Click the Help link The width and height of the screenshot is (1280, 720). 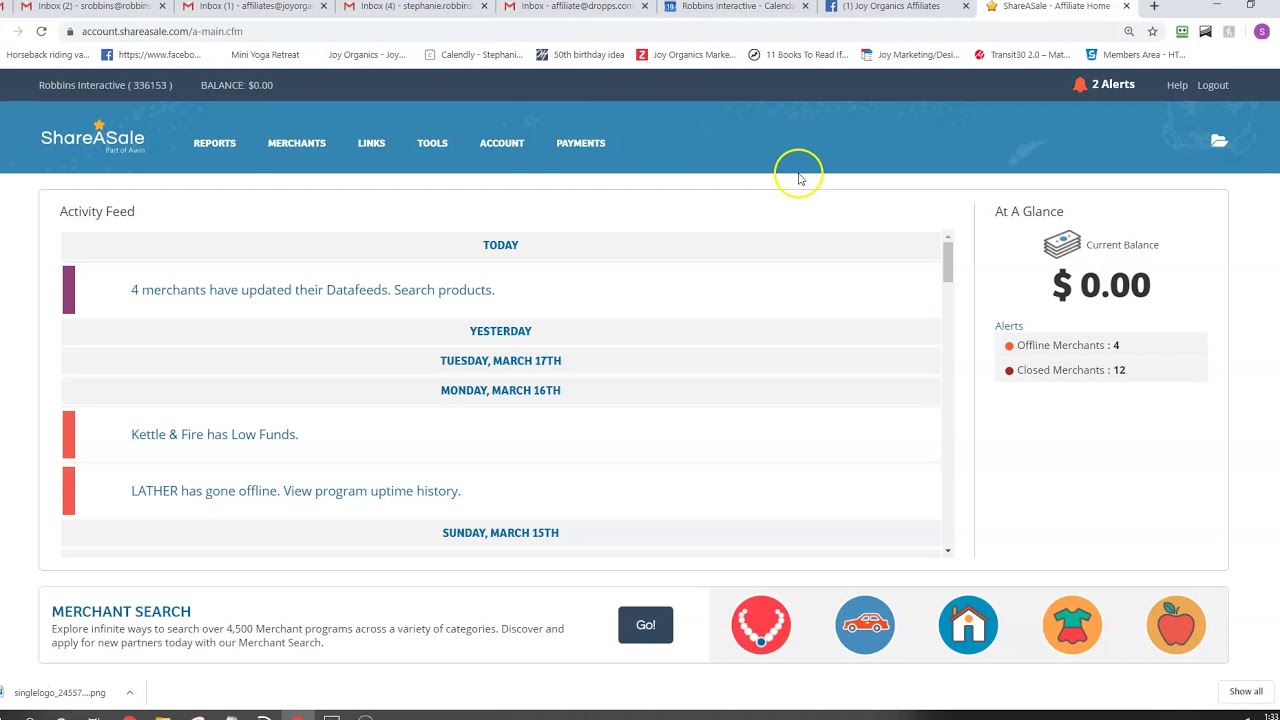click(x=1177, y=85)
